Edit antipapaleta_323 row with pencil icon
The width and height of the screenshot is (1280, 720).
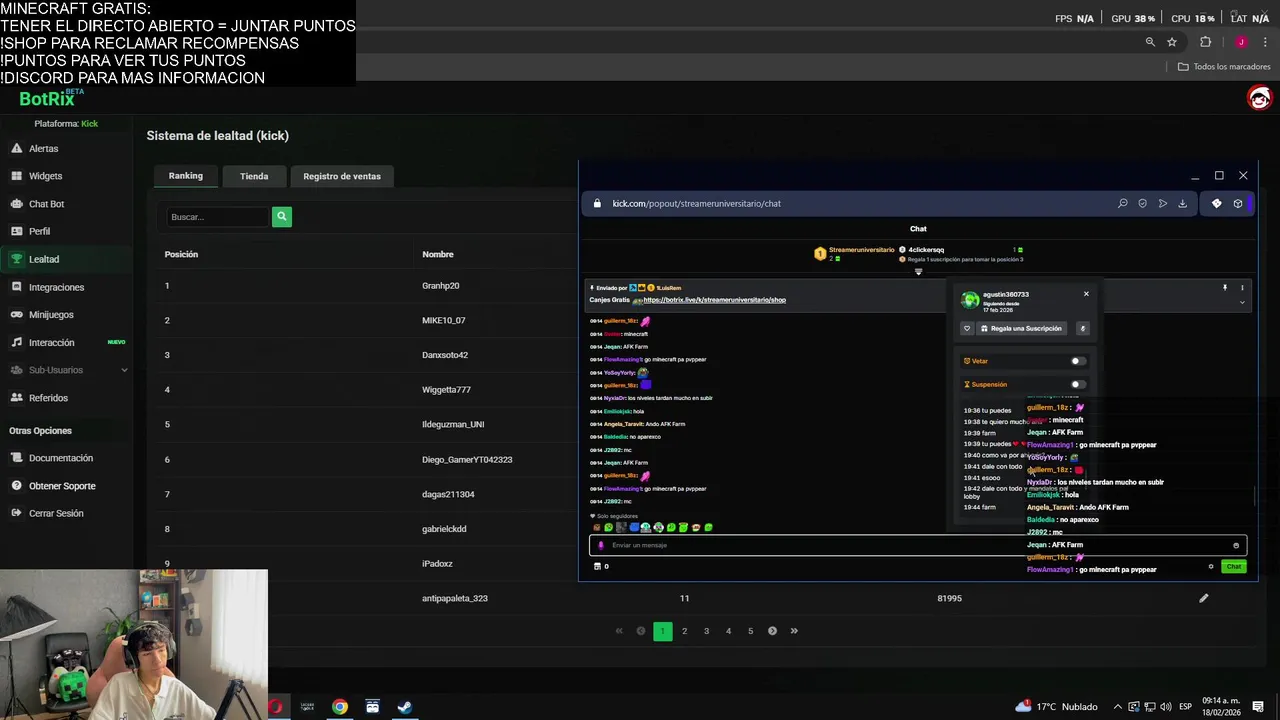(x=1203, y=598)
